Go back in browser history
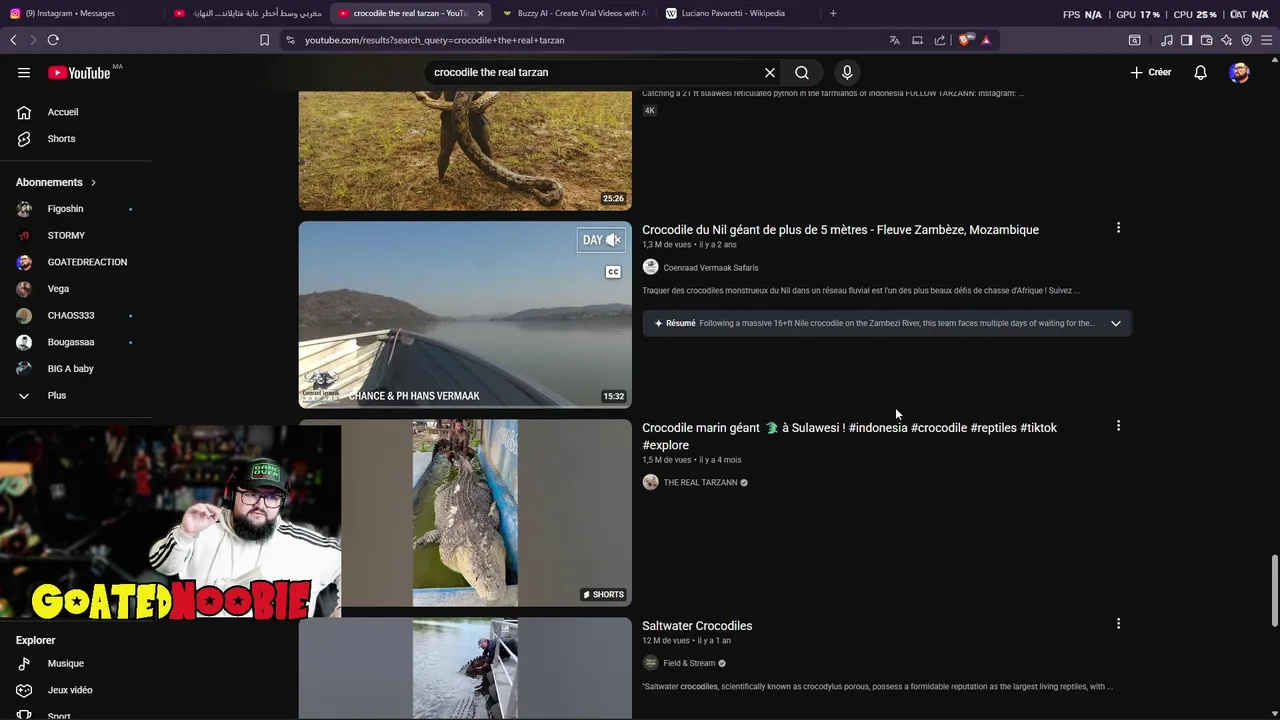 pos(13,40)
